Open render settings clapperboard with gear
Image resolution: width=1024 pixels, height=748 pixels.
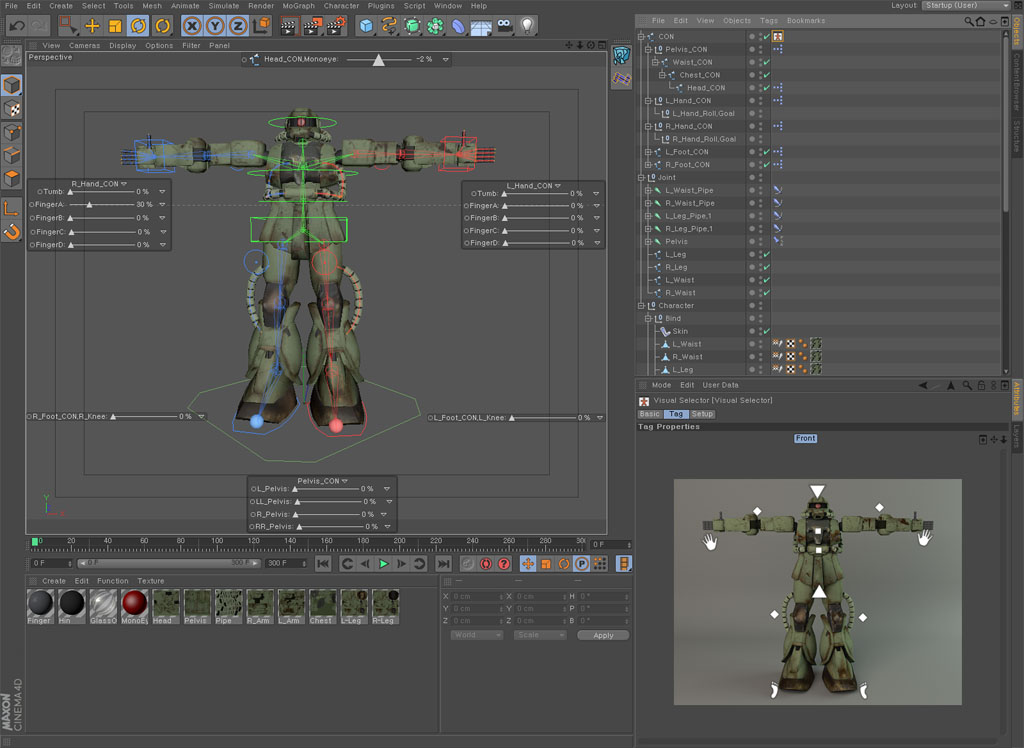335,26
